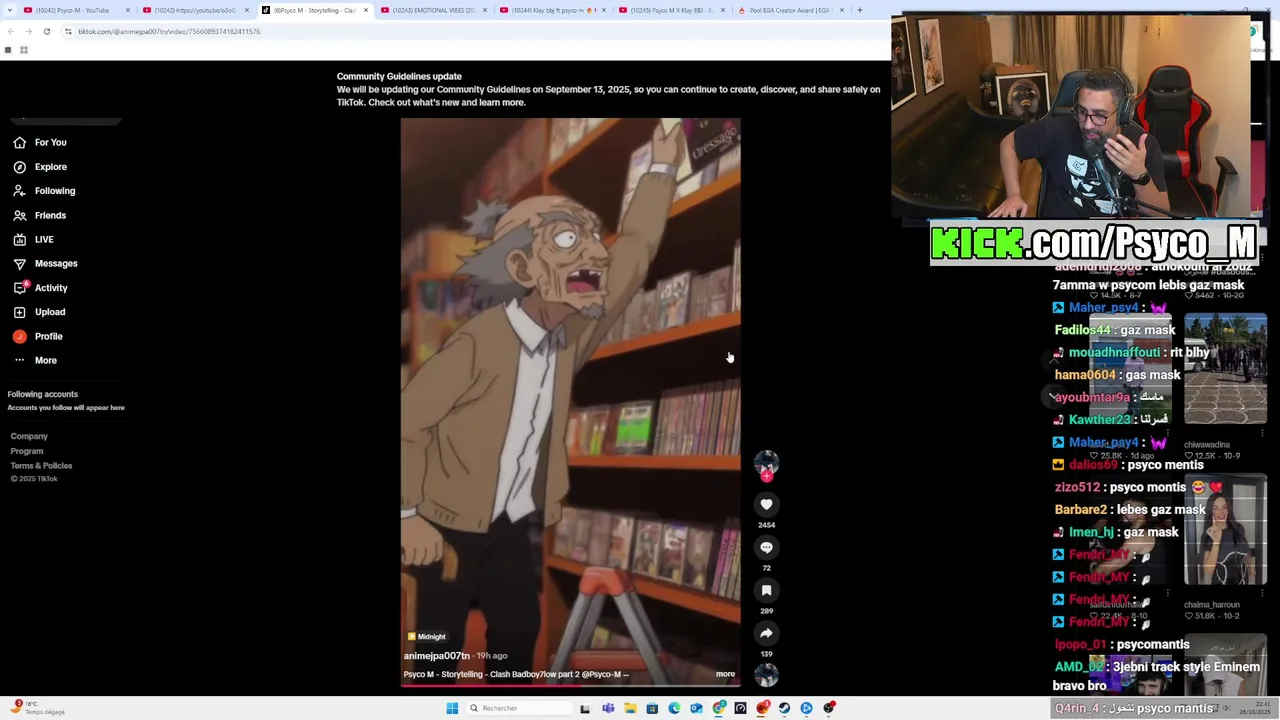Image resolution: width=1280 pixels, height=720 pixels.
Task: Bookmark the video to favorites
Action: (766, 591)
